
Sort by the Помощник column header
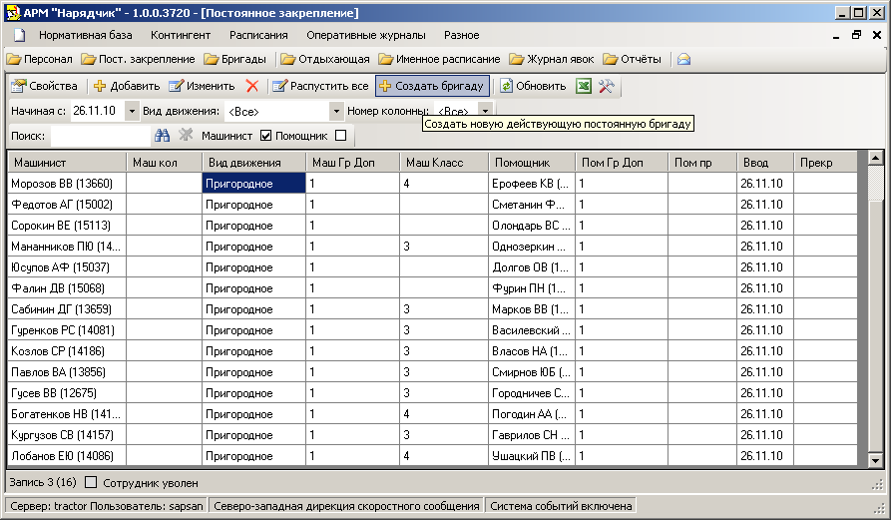[x=532, y=163]
